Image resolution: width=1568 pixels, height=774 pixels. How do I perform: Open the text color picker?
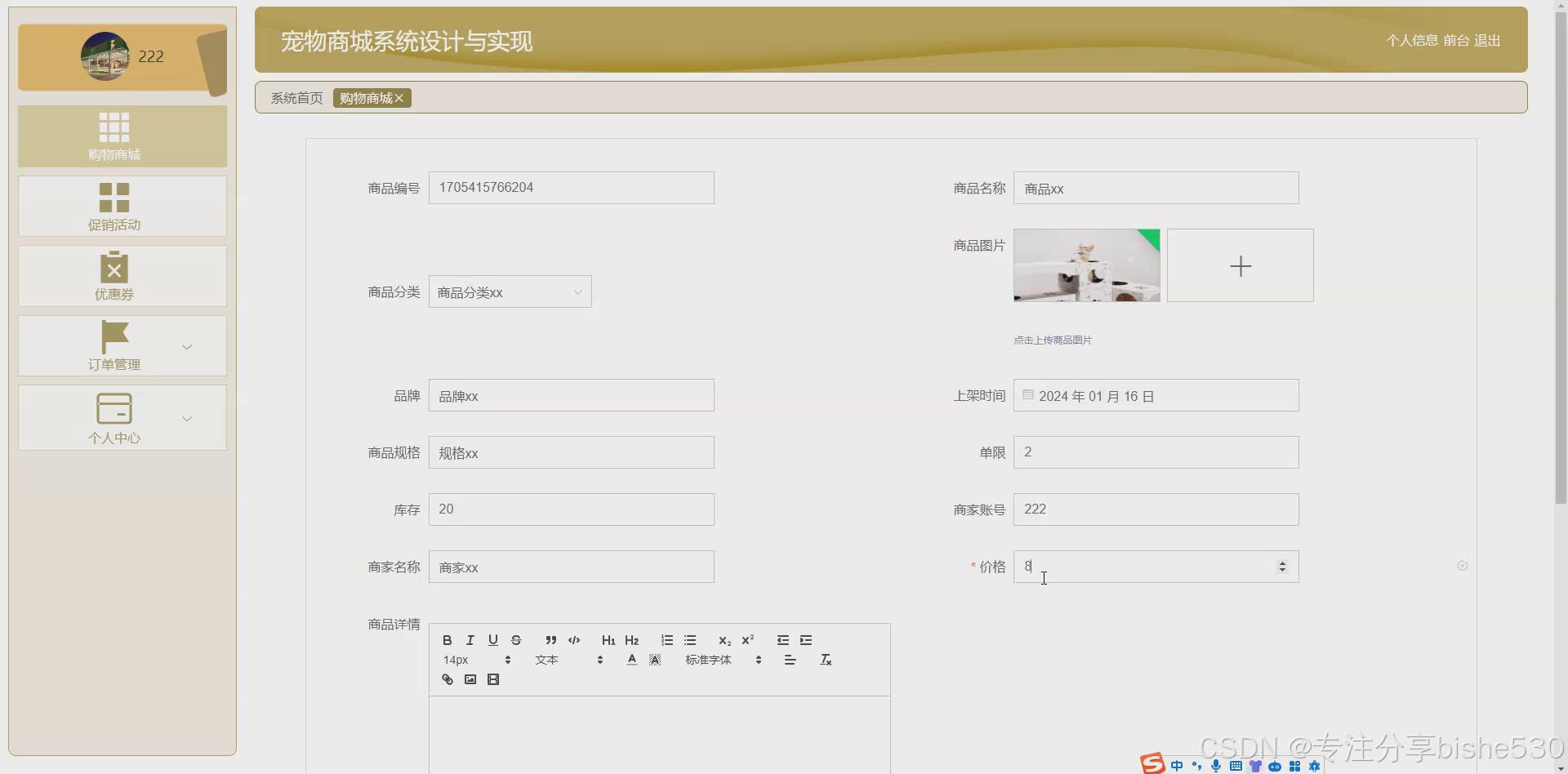[631, 660]
